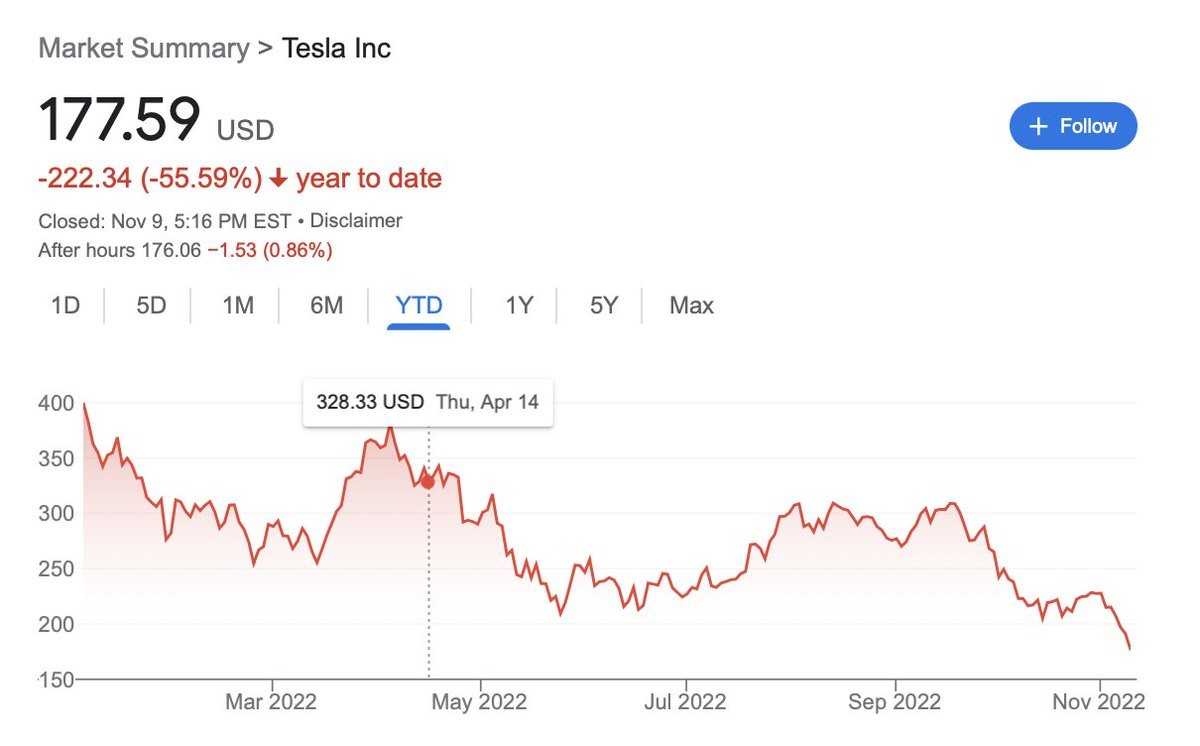Open the Max range tab
1200x746 pixels.
(x=692, y=305)
